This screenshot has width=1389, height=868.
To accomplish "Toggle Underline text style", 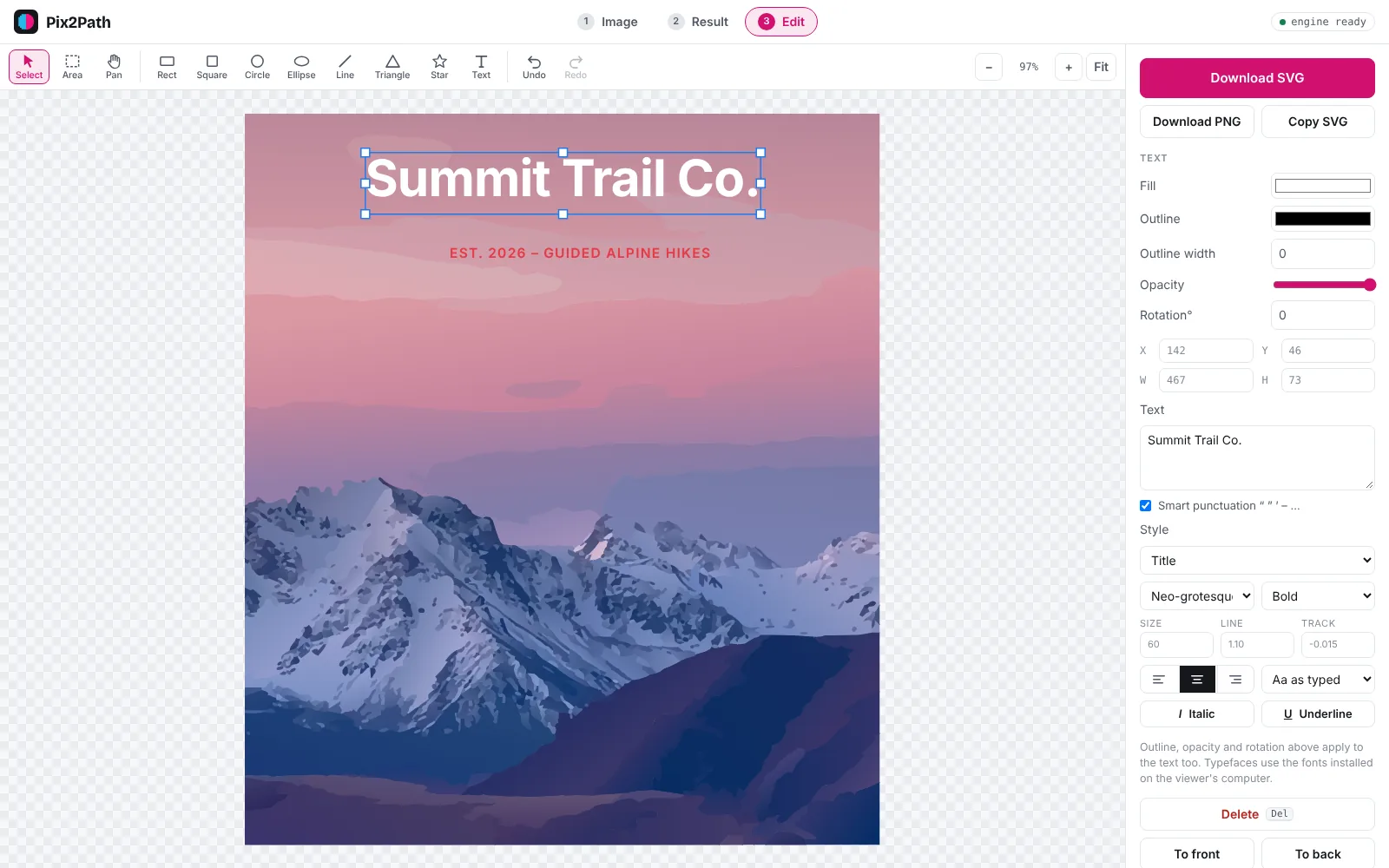I will point(1318,713).
